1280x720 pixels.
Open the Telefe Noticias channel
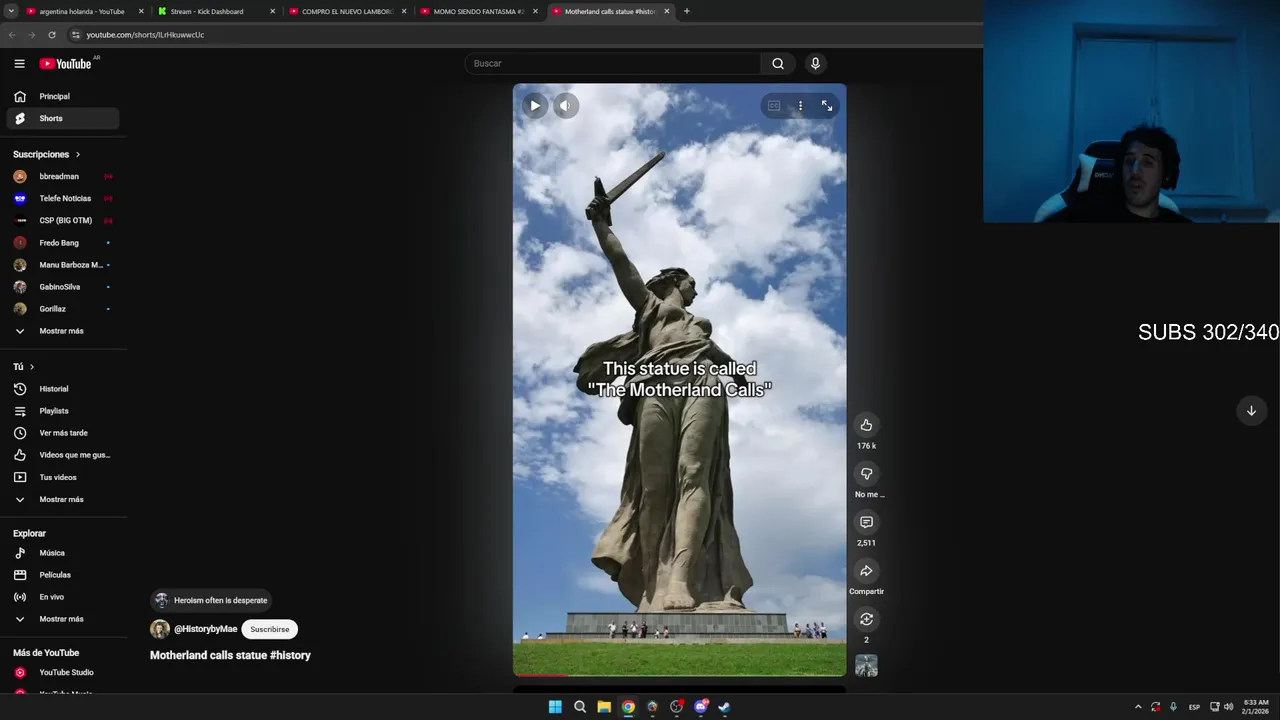(63, 198)
